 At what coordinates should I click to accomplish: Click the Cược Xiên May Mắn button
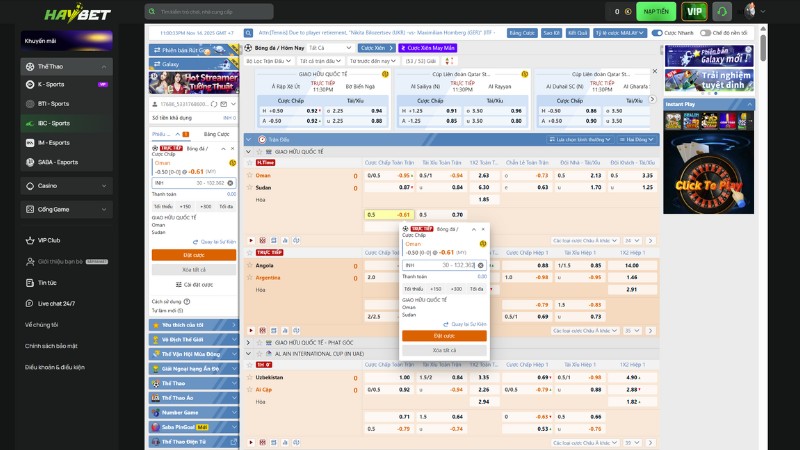(x=428, y=48)
